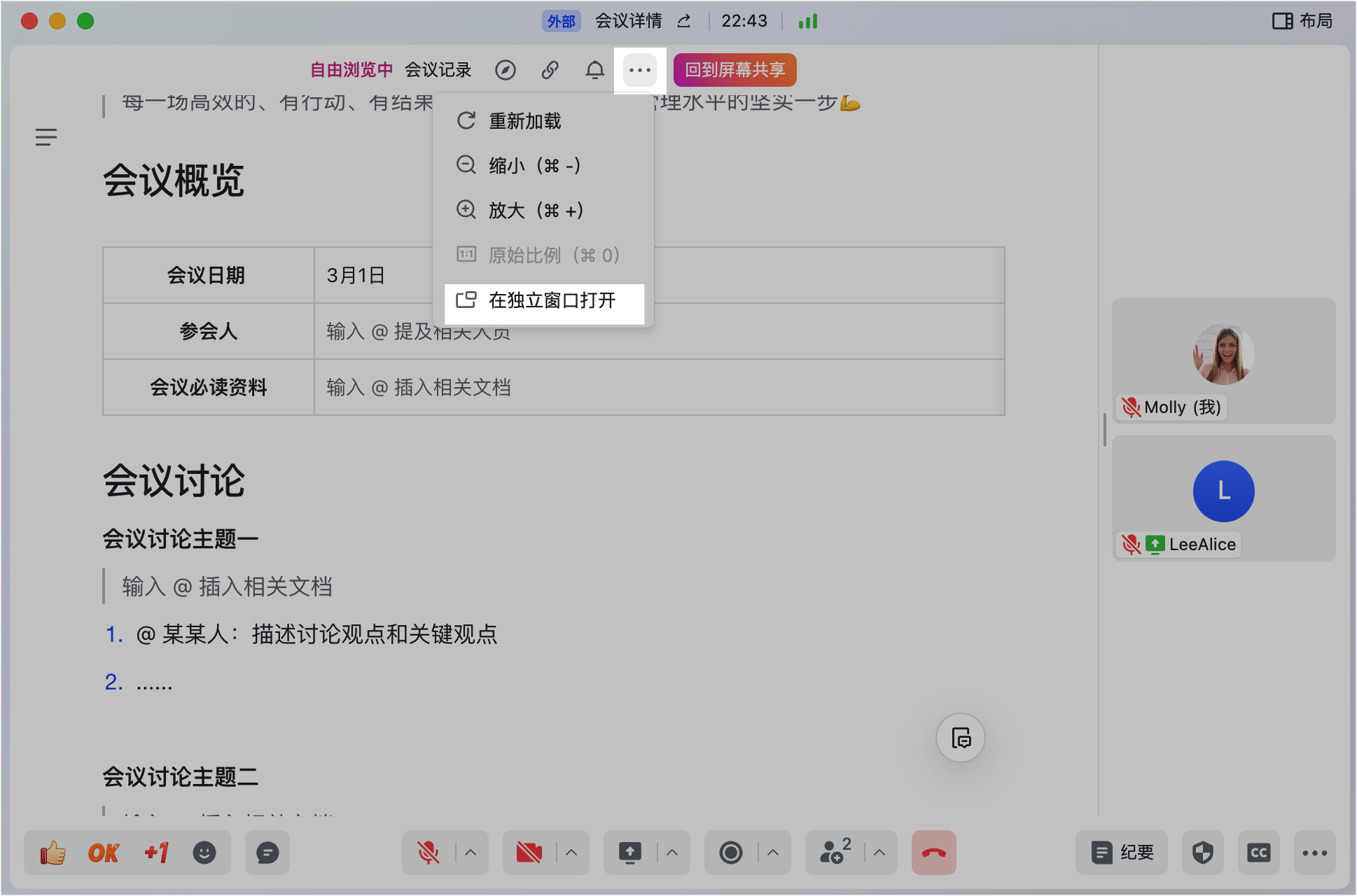
Task: Open the 纪要 notes button
Action: tap(1122, 853)
